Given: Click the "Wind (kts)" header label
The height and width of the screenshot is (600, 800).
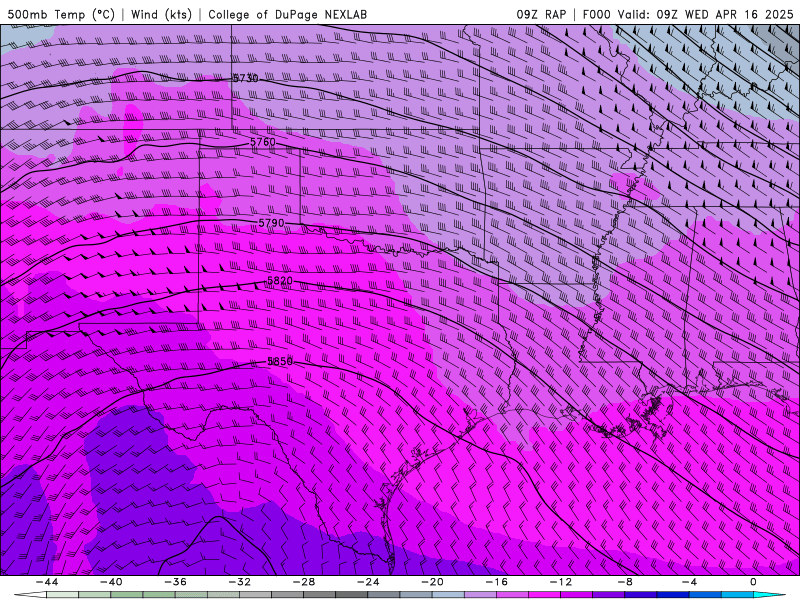Looking at the screenshot, I should pyautogui.click(x=161, y=14).
